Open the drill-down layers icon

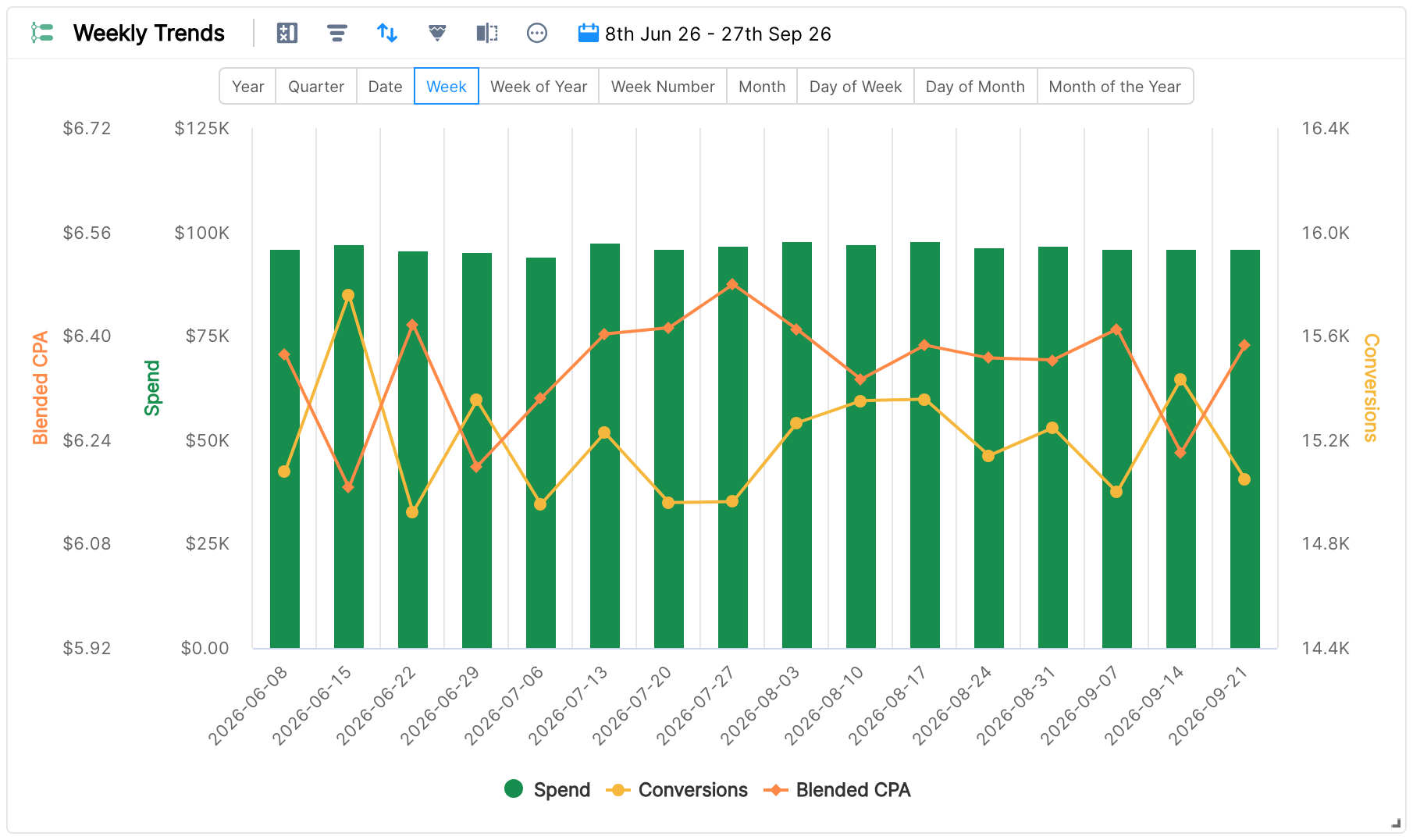[437, 33]
